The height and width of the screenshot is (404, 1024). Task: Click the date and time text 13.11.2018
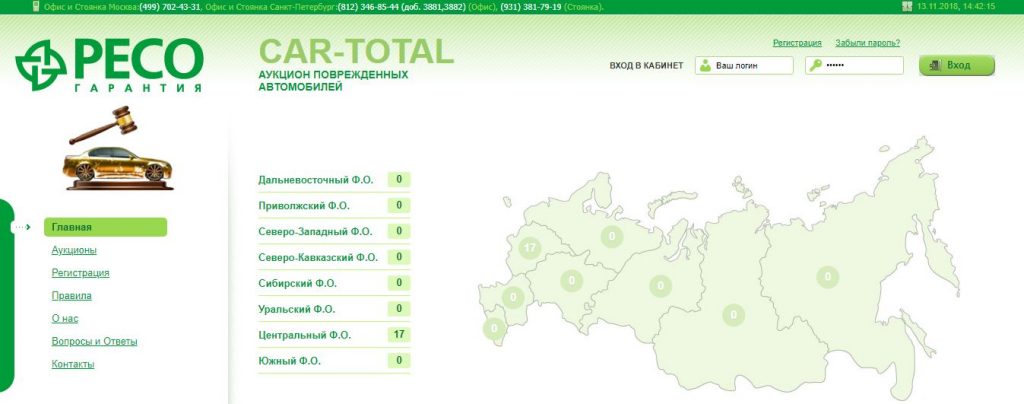(956, 7)
